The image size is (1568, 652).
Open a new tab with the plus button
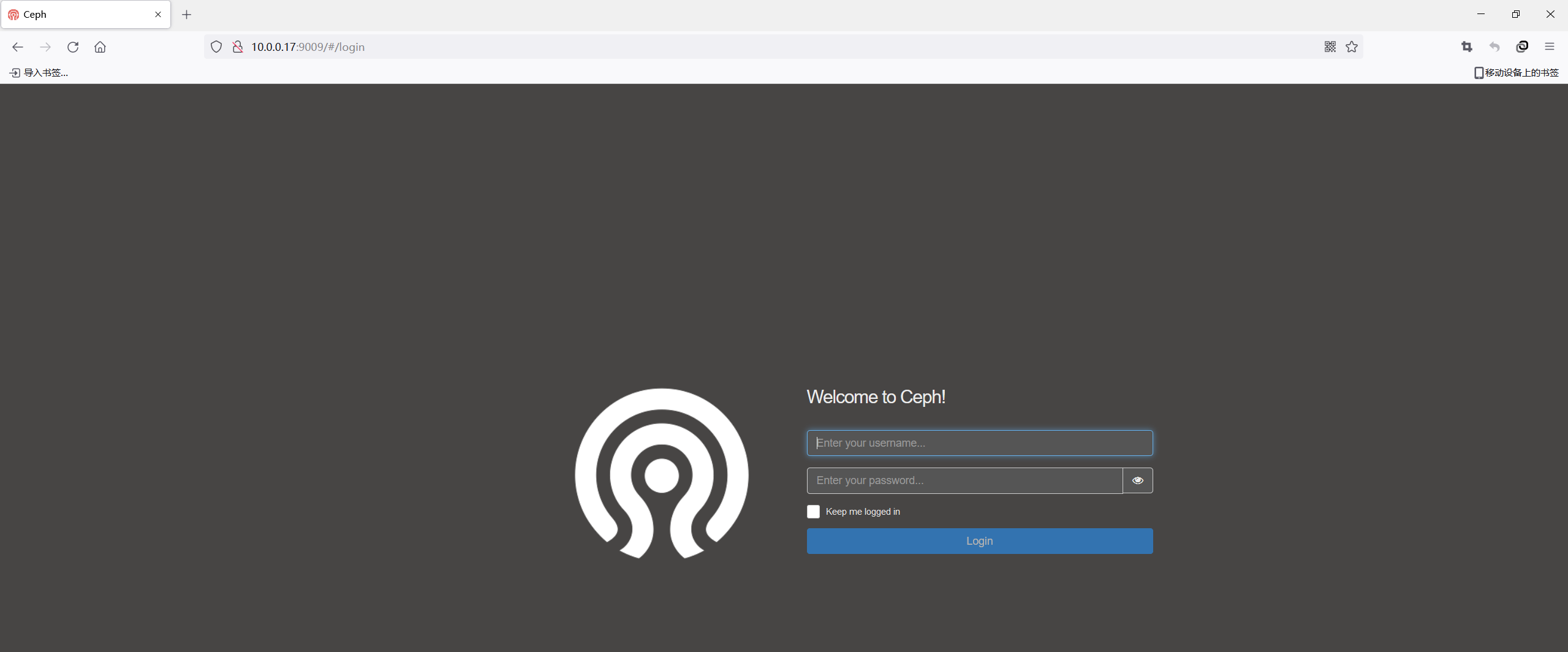click(187, 14)
